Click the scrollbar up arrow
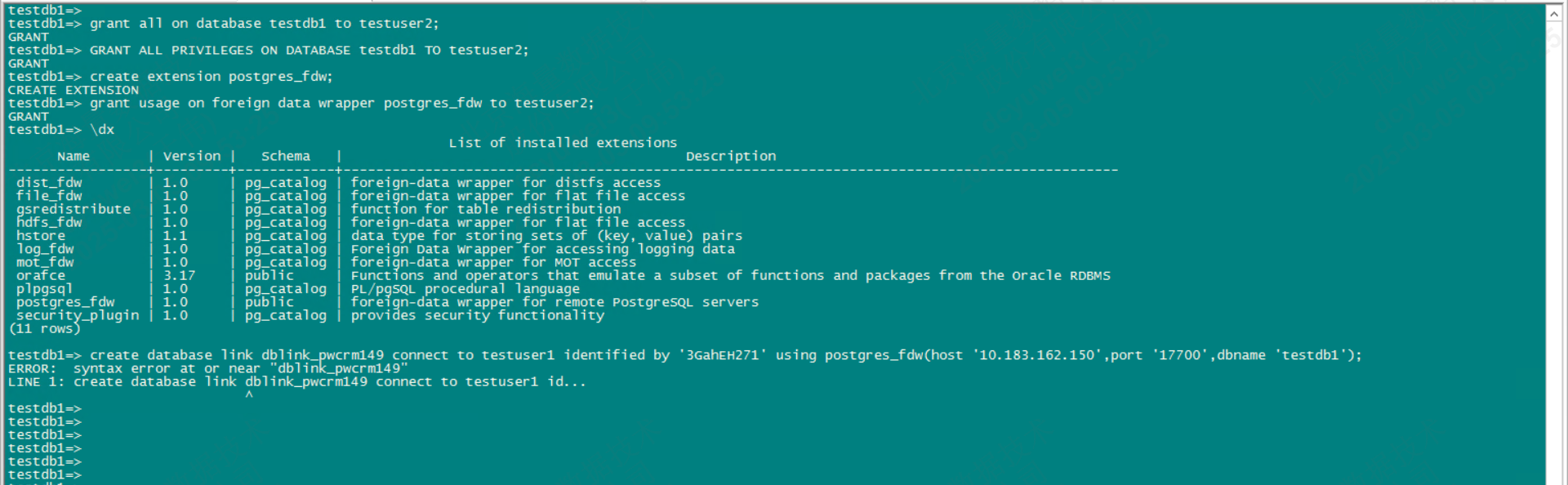 pyautogui.click(x=1554, y=13)
